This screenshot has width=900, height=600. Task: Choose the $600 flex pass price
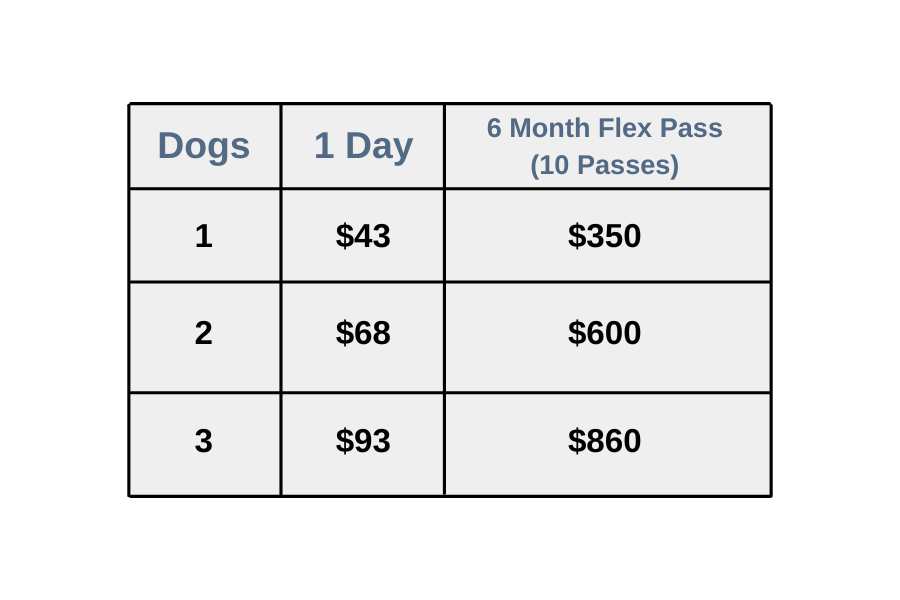coord(604,333)
